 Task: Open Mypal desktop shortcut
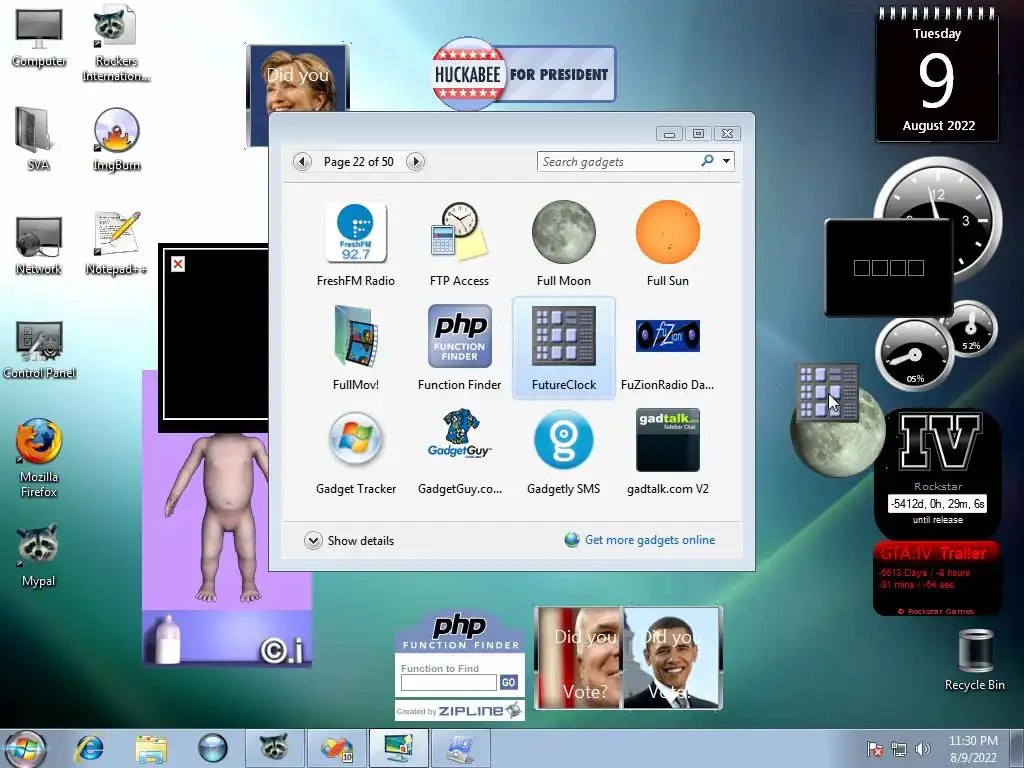pyautogui.click(x=39, y=555)
